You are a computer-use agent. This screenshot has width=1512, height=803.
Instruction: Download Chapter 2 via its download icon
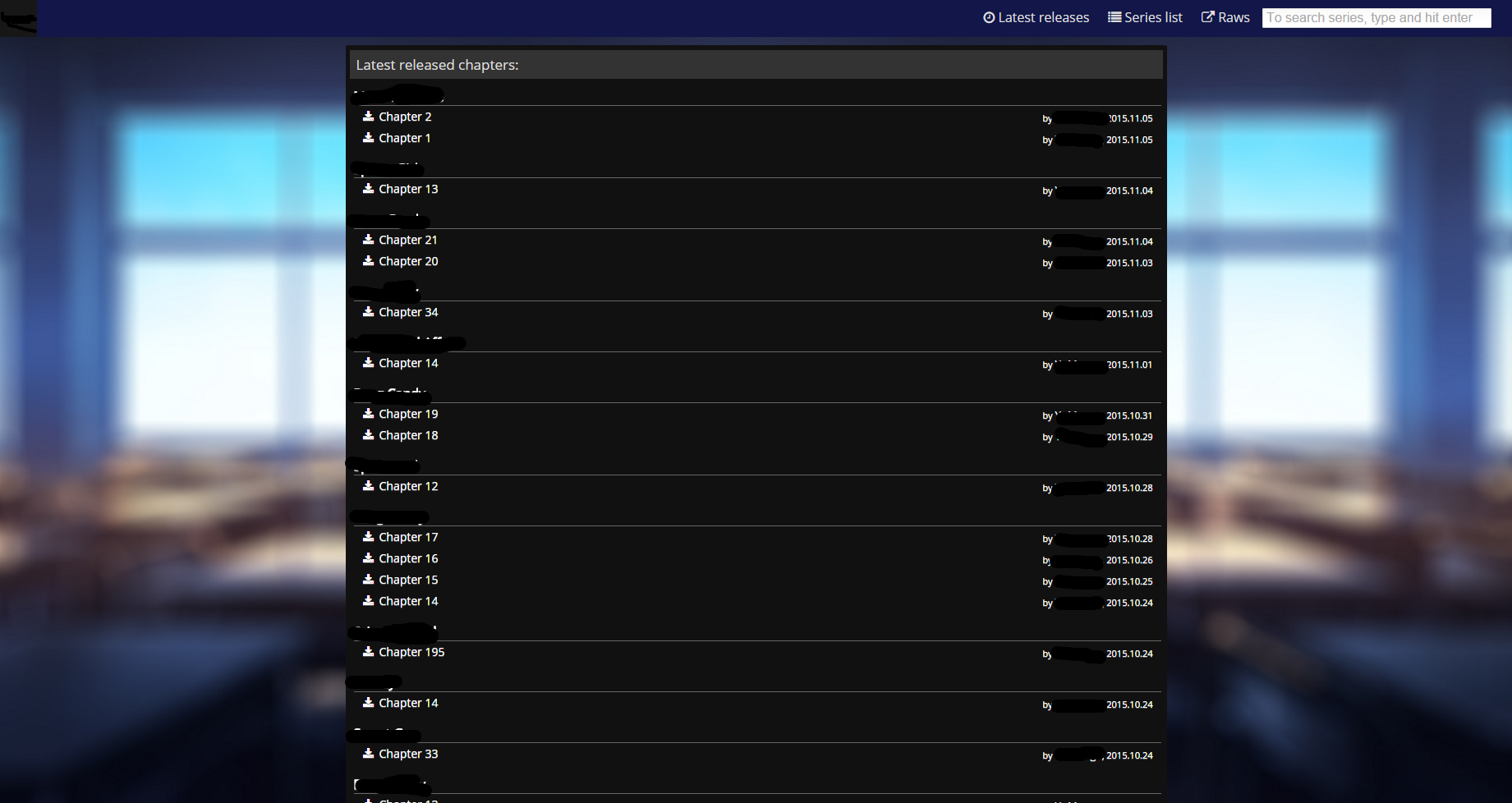369,117
